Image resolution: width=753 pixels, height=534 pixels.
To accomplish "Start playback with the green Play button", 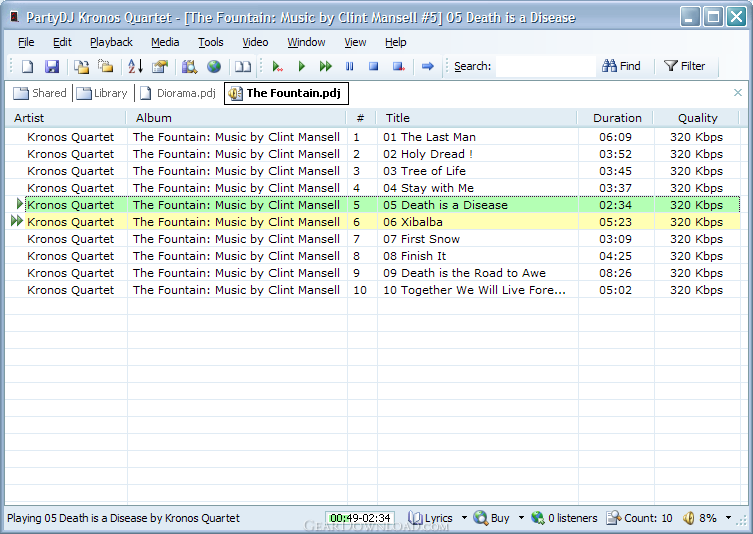I will (302, 66).
